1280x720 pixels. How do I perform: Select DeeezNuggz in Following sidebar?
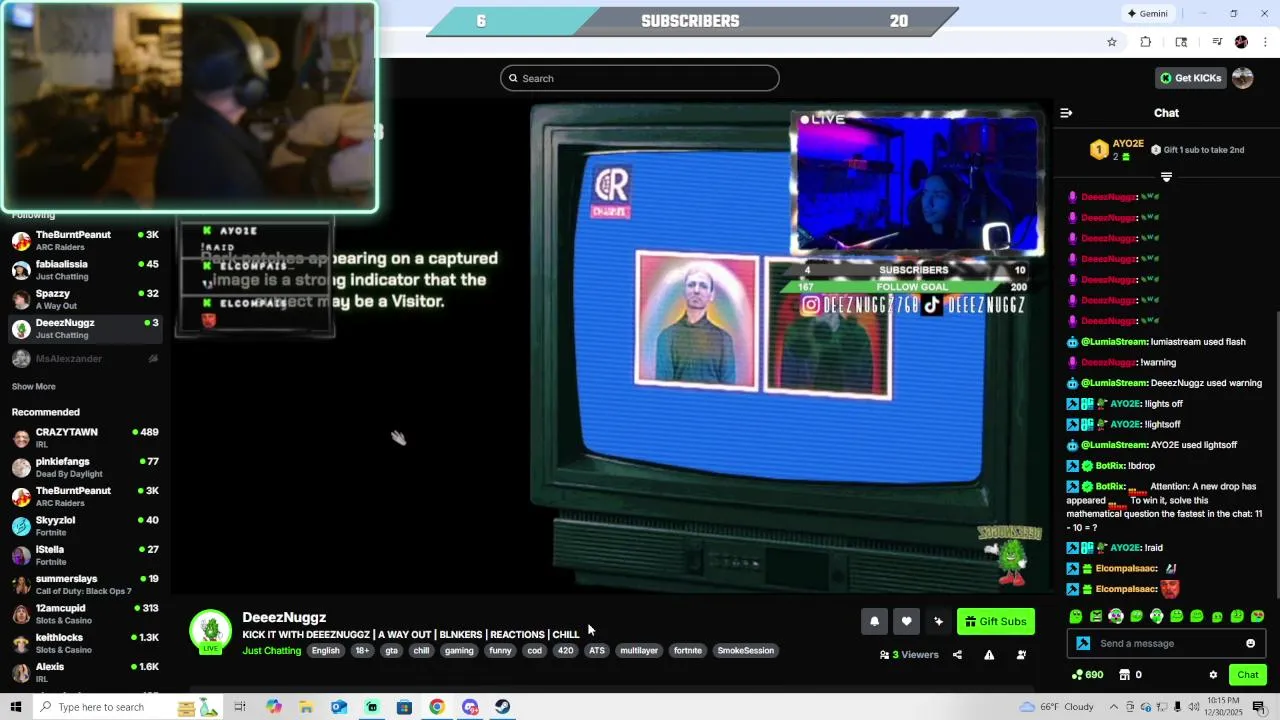pyautogui.click(x=85, y=329)
